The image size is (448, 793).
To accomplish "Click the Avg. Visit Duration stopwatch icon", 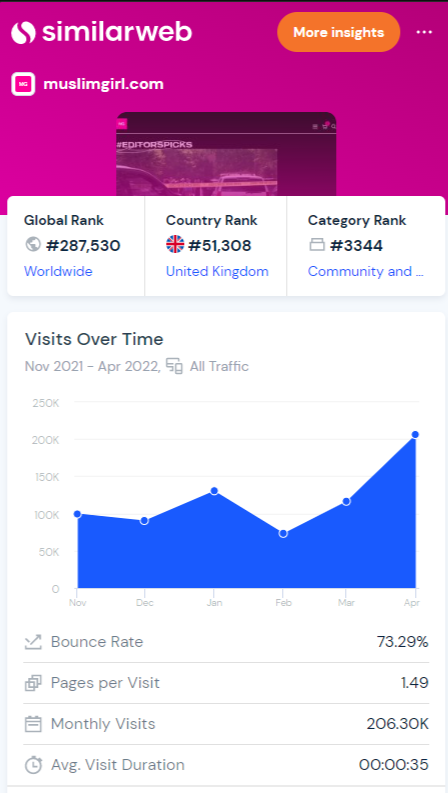I will click(33, 765).
